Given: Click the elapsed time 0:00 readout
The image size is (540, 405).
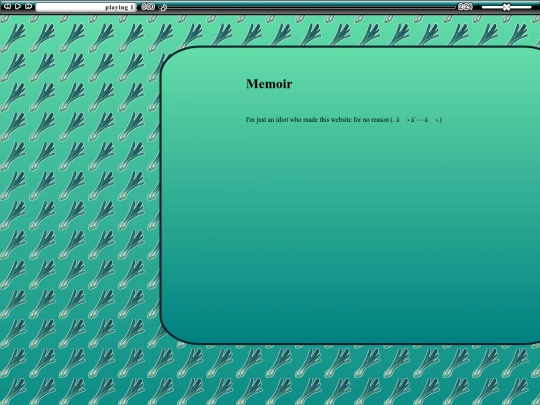Looking at the screenshot, I should 148,7.
